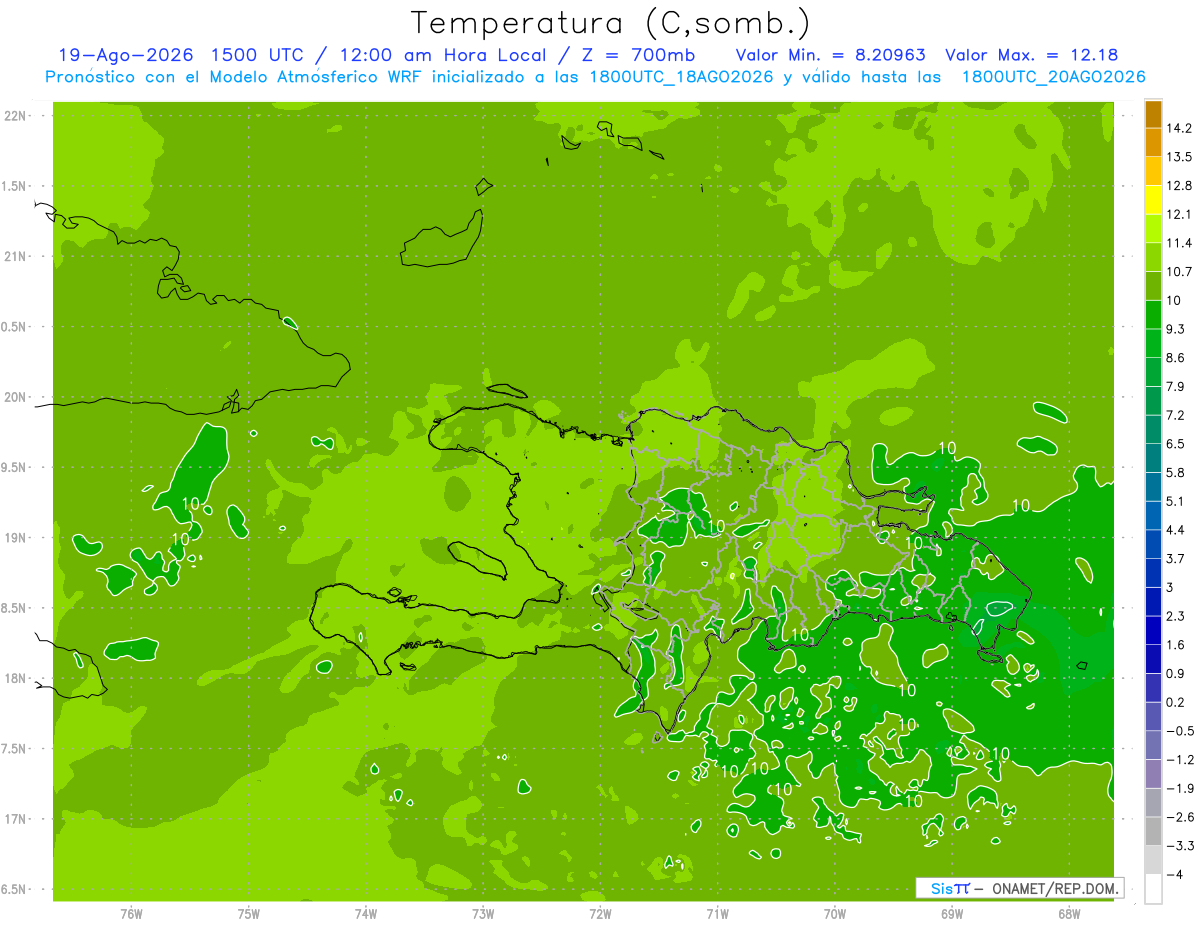Click legend value '9.3'
The height and width of the screenshot is (927, 1200).
click(1176, 329)
